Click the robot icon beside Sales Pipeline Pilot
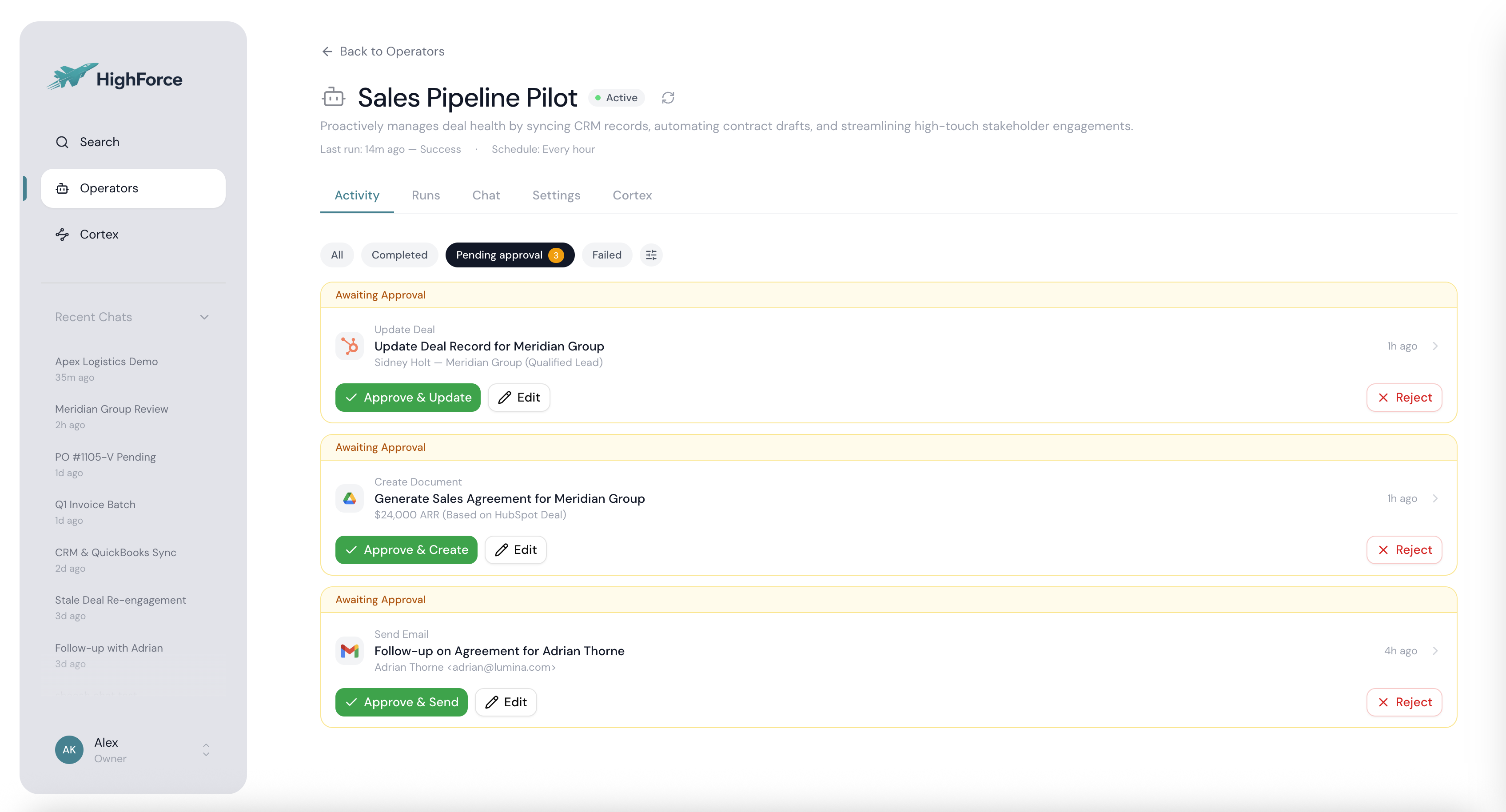1506x812 pixels. click(333, 97)
